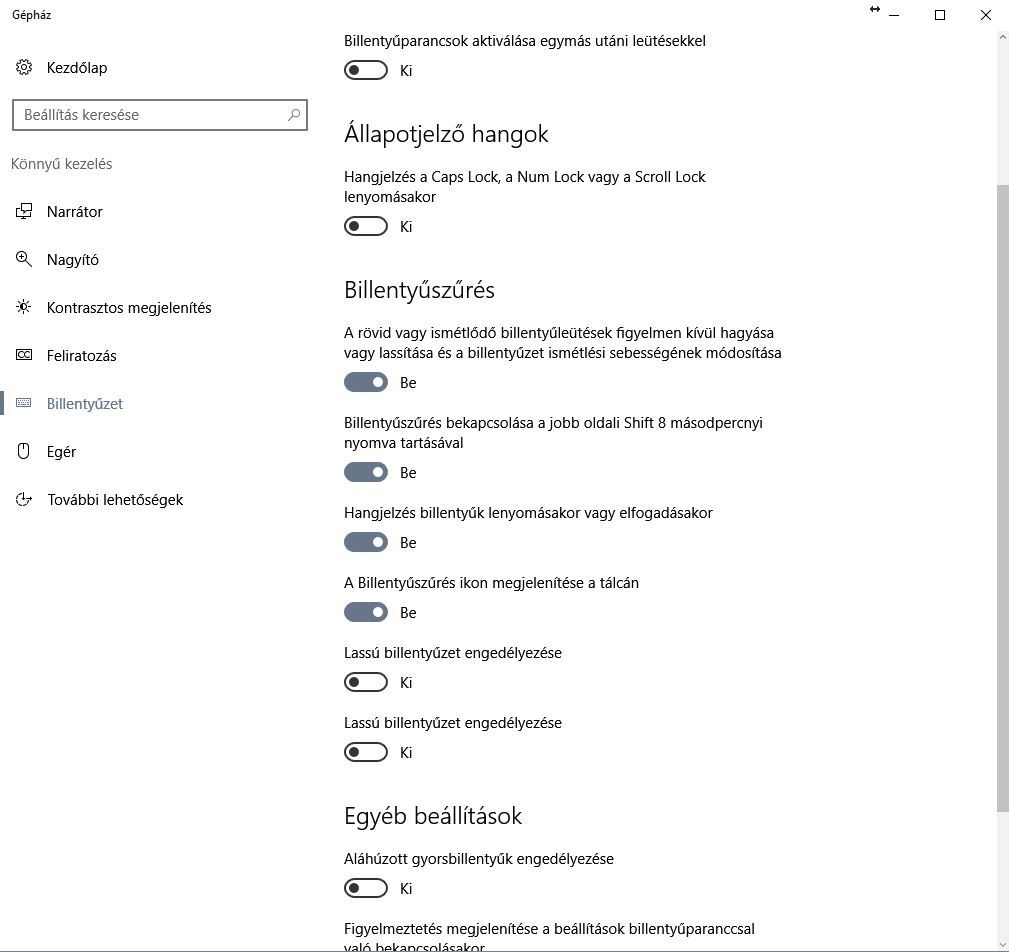Select the Nagyító magnifier icon
The width and height of the screenshot is (1009, 952).
(x=24, y=259)
